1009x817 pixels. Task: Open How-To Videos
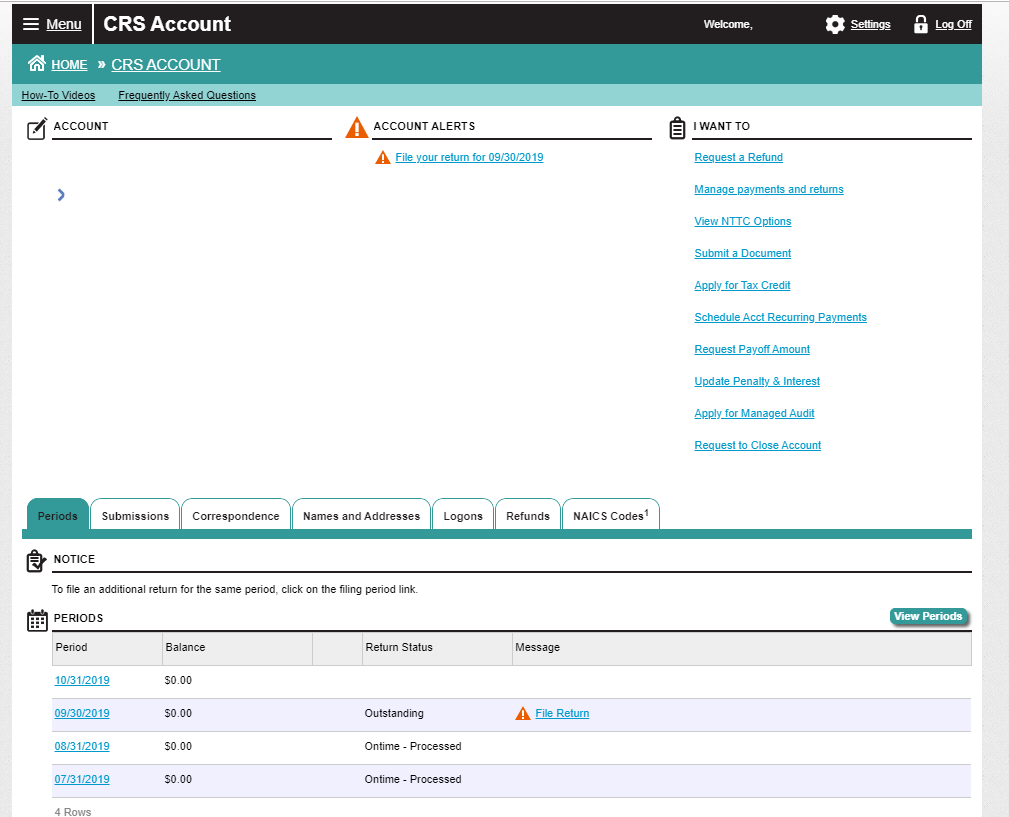tap(58, 95)
